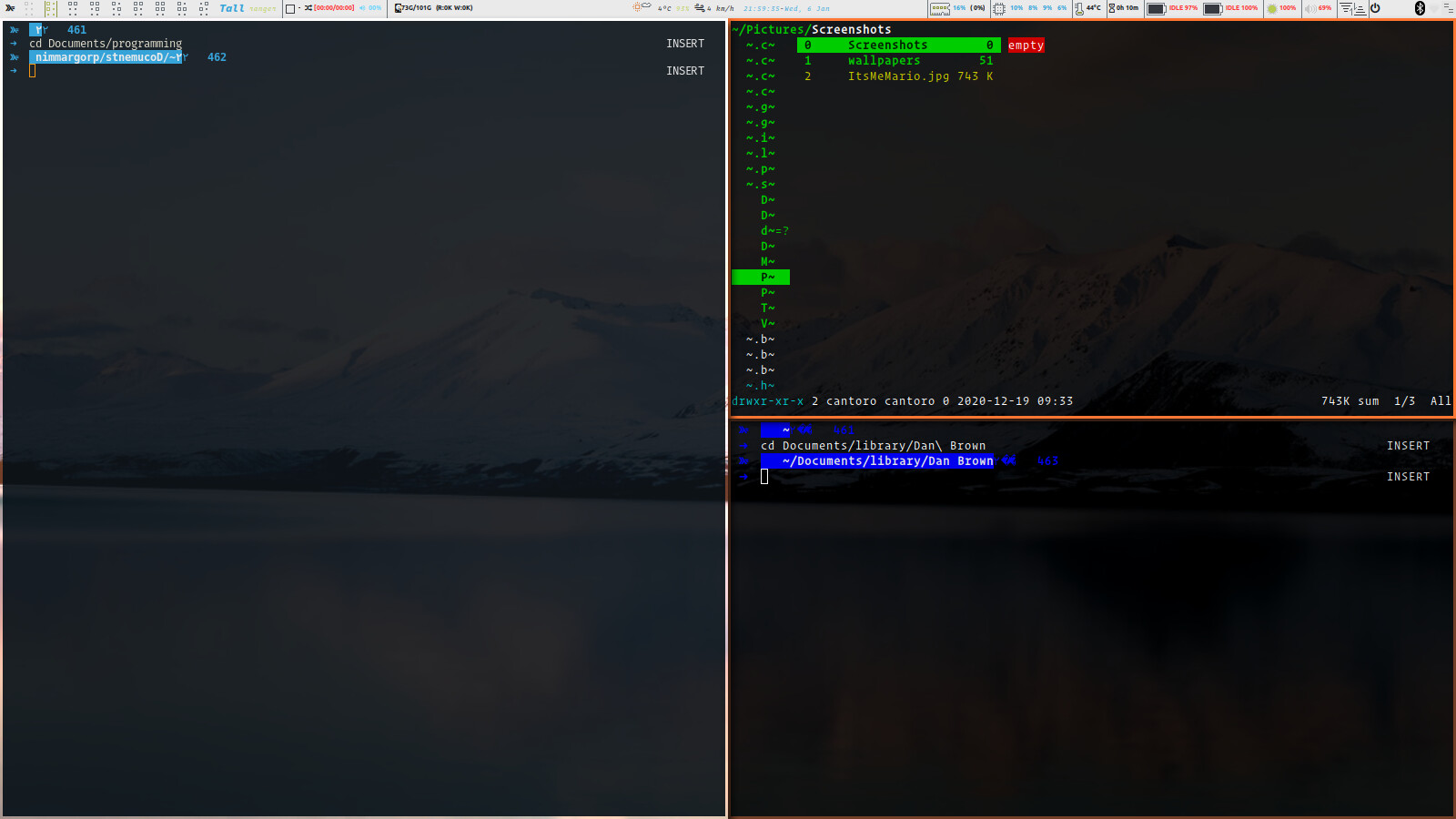Image resolution: width=1456 pixels, height=819 pixels.
Task: Click the weather sun-cloud icon
Action: 642,7
